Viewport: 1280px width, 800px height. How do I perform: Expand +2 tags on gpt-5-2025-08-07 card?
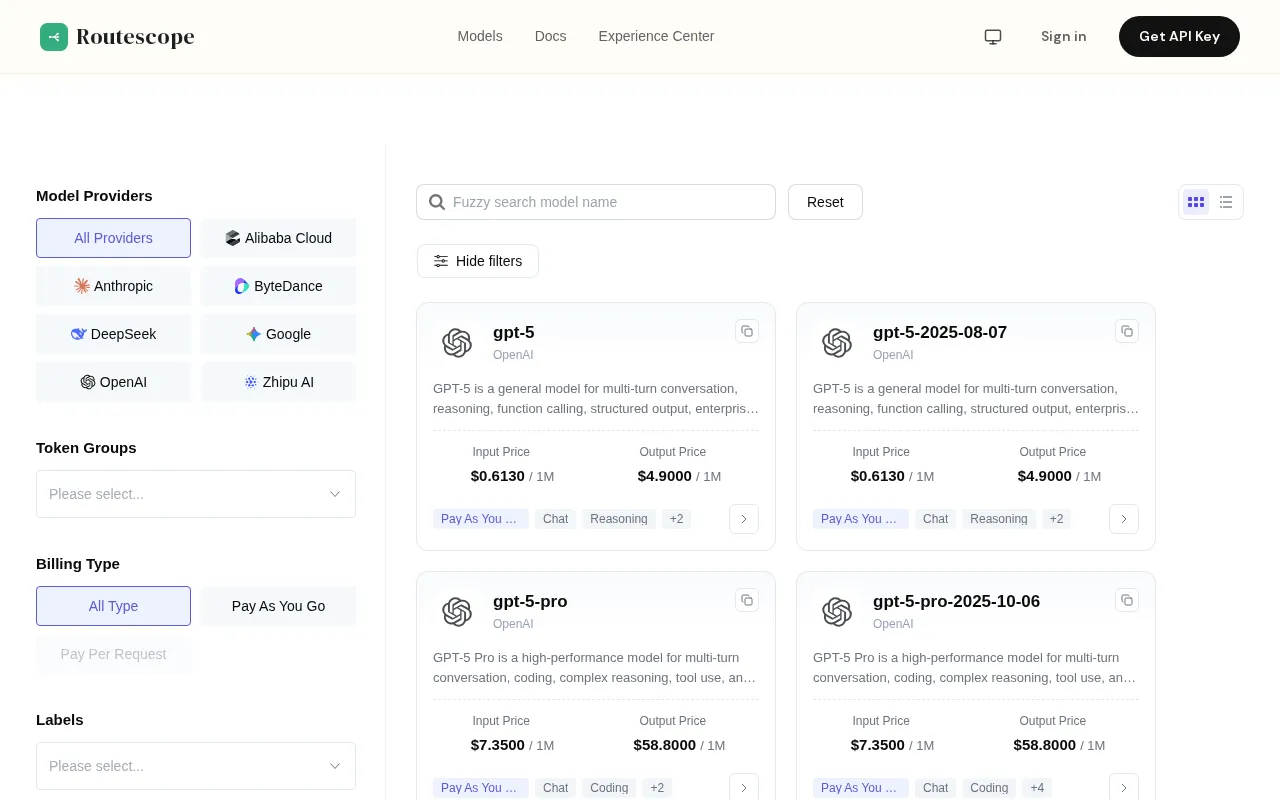pyautogui.click(x=1057, y=519)
